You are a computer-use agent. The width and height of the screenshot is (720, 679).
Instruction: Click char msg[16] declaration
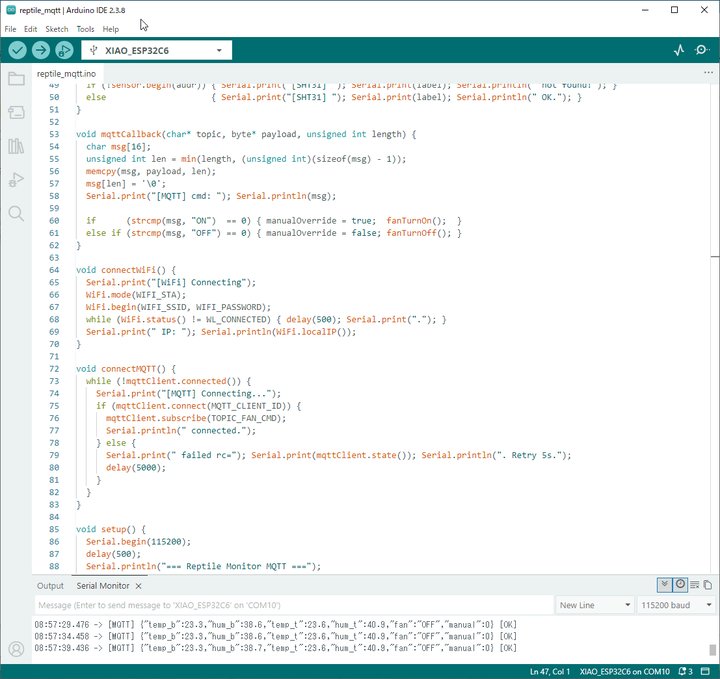coord(118,146)
